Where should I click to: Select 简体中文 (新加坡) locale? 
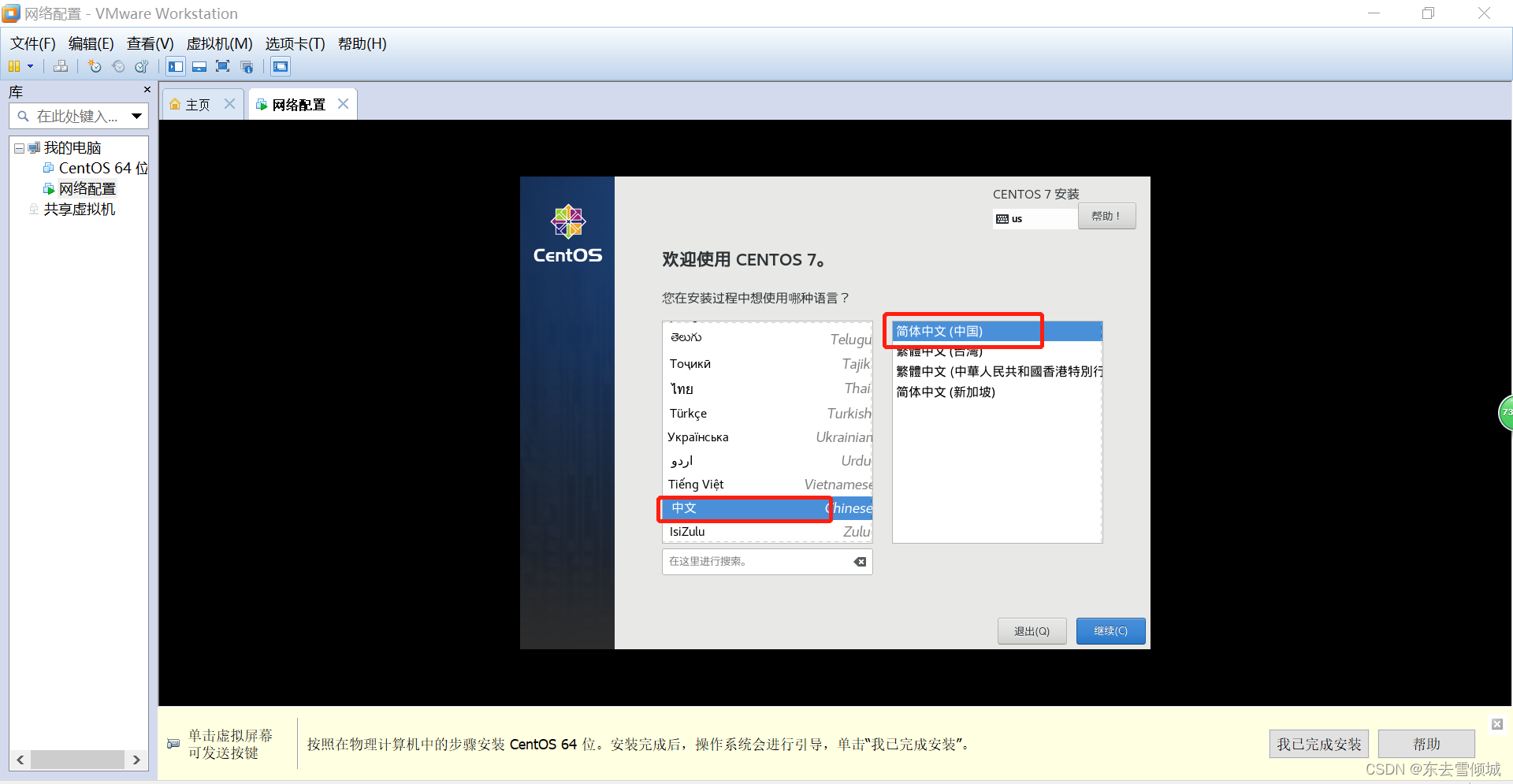pyautogui.click(x=997, y=392)
